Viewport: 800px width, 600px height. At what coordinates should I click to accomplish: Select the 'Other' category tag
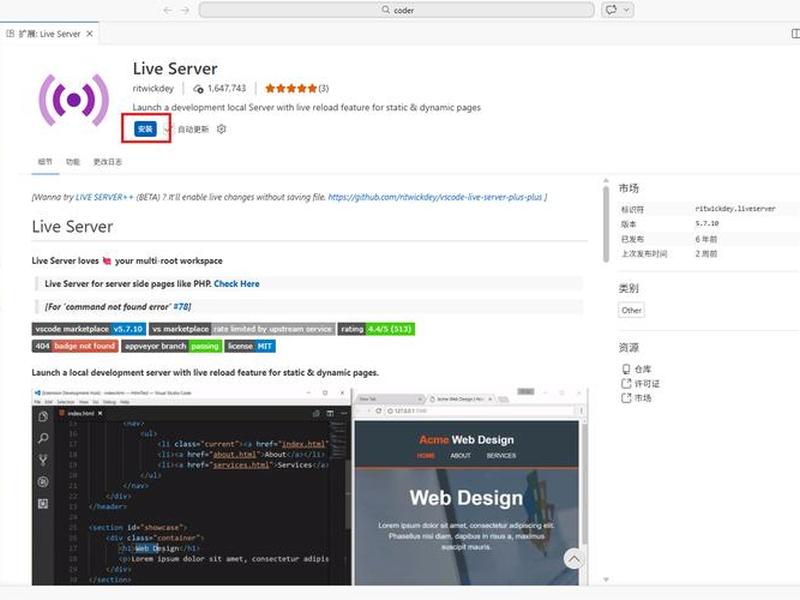[x=631, y=310]
